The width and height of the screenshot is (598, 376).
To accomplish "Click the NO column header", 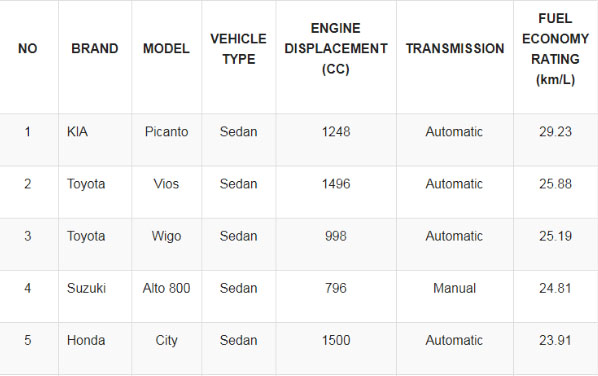I will pyautogui.click(x=27, y=49).
